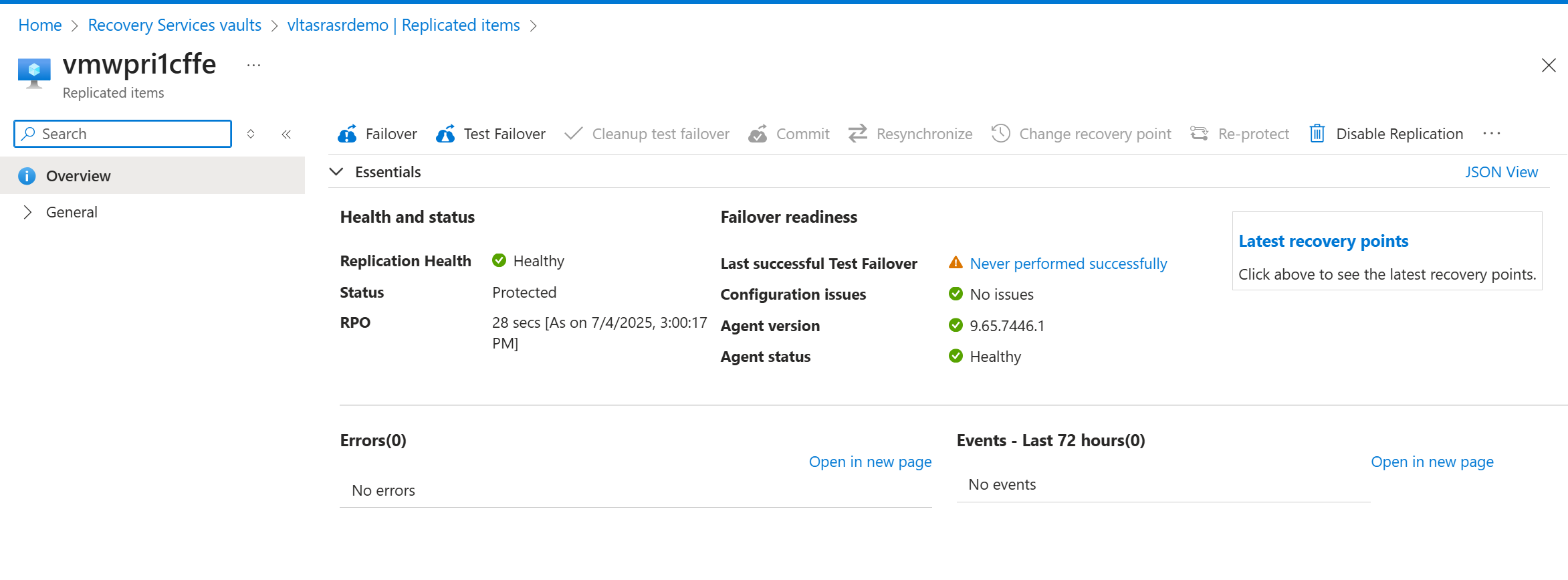Collapse the sidebar with double chevron
Viewport: 1568px width, 580px height.
(286, 134)
